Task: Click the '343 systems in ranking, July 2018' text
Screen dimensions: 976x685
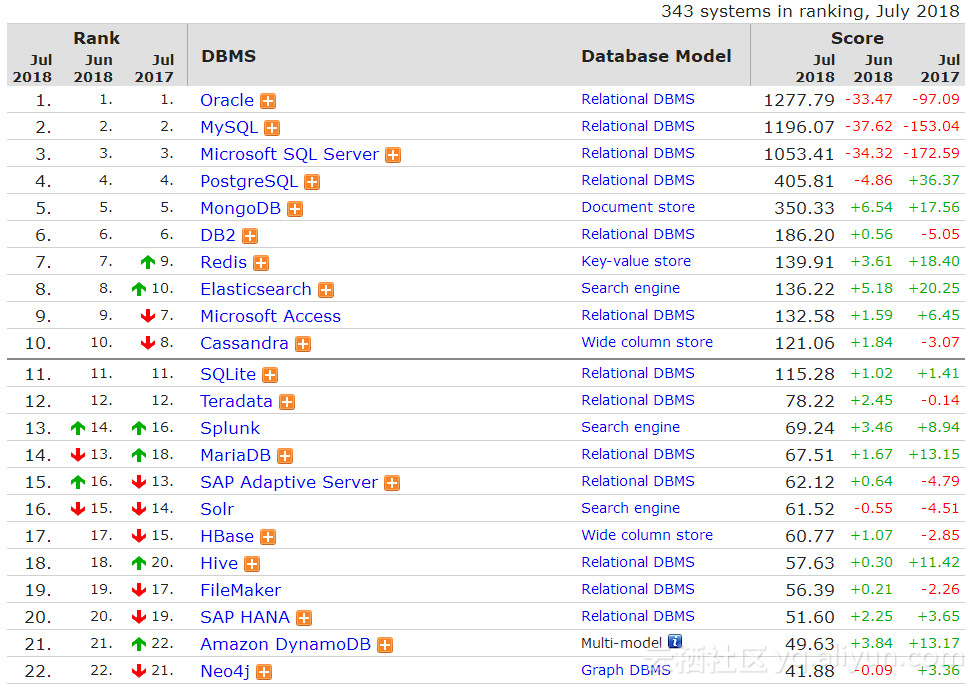Action: pyautogui.click(x=810, y=12)
